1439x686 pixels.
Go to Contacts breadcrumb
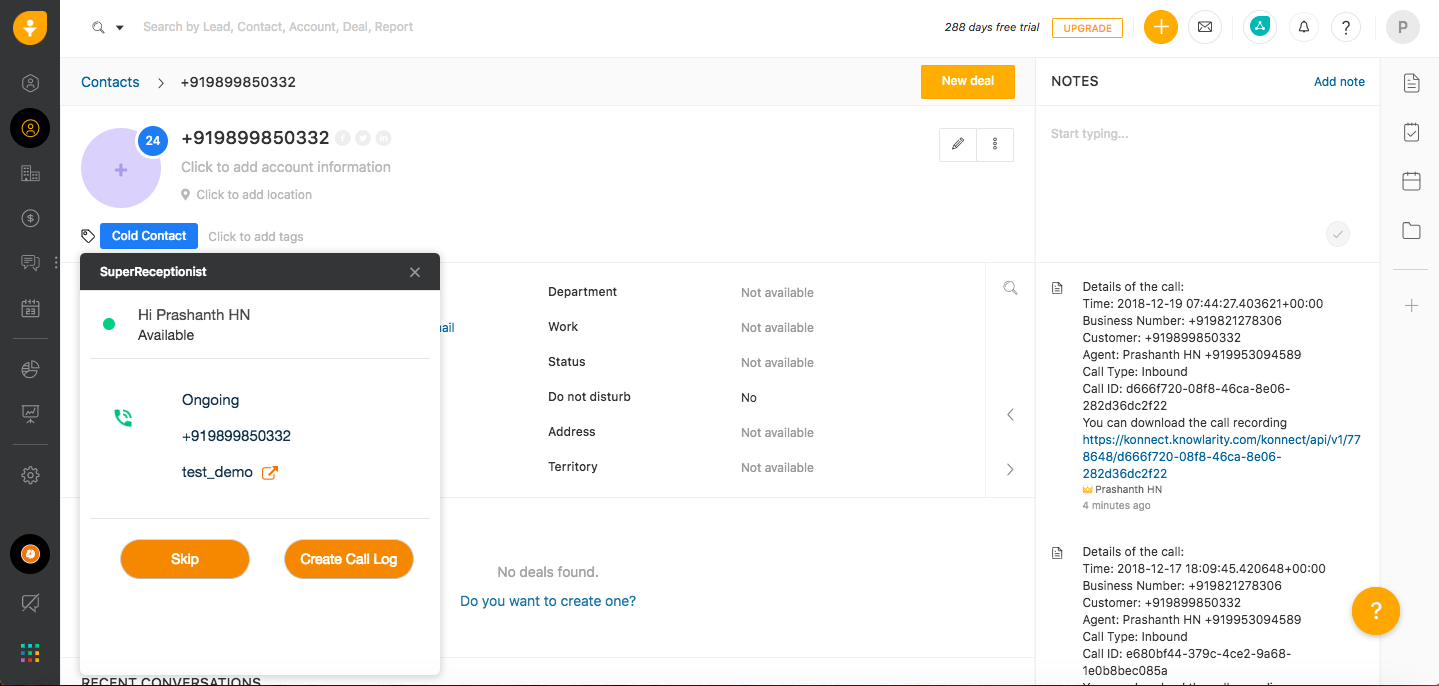coord(110,82)
